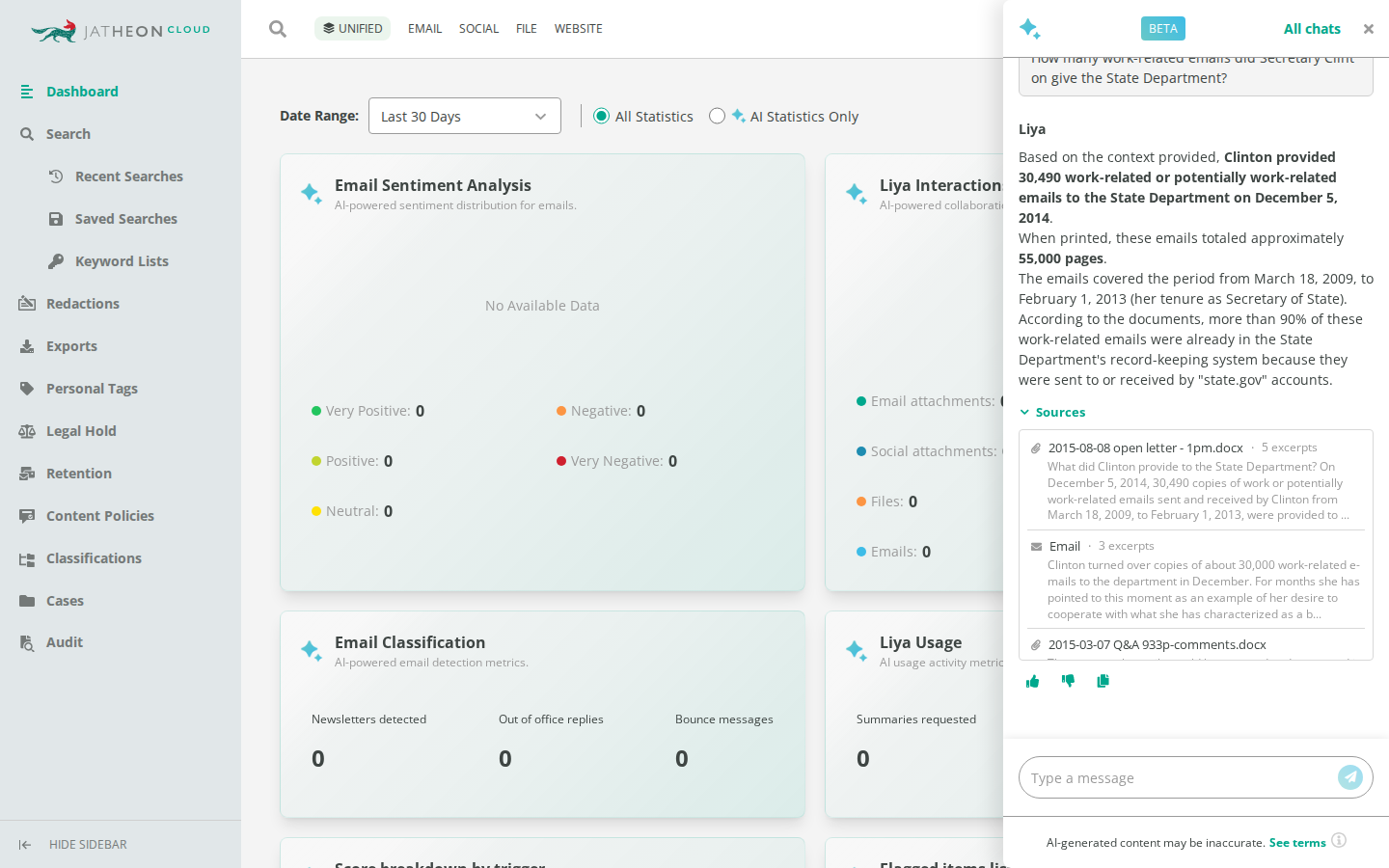Select the All Statistics radio button
Viewport: 1389px width, 868px height.
pyautogui.click(x=602, y=116)
